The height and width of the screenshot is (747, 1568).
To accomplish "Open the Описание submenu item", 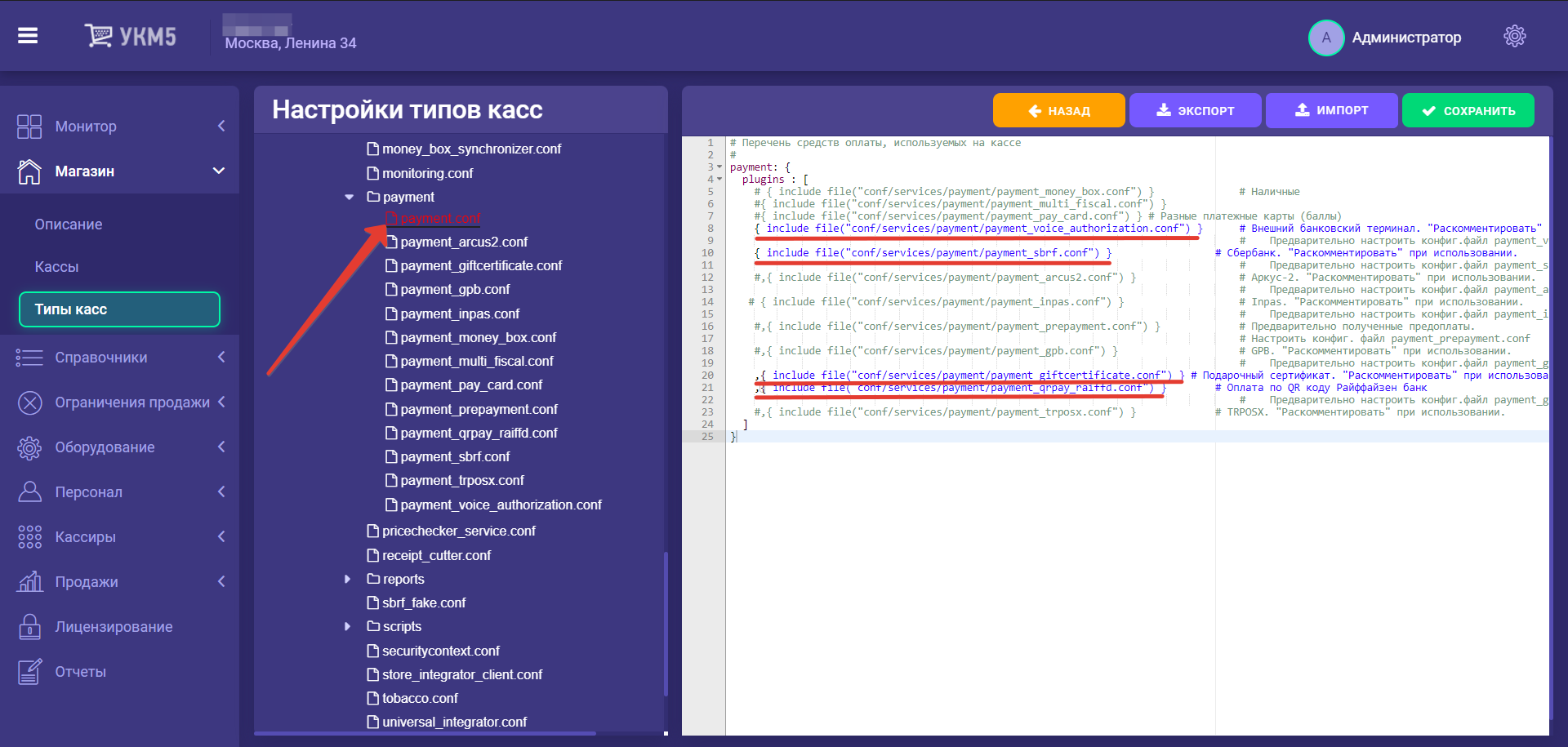I will click(69, 225).
